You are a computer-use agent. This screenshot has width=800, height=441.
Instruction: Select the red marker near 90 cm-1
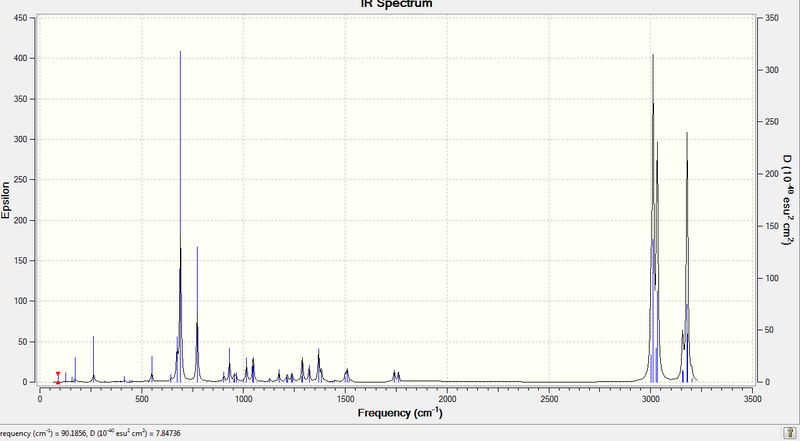tap(58, 378)
